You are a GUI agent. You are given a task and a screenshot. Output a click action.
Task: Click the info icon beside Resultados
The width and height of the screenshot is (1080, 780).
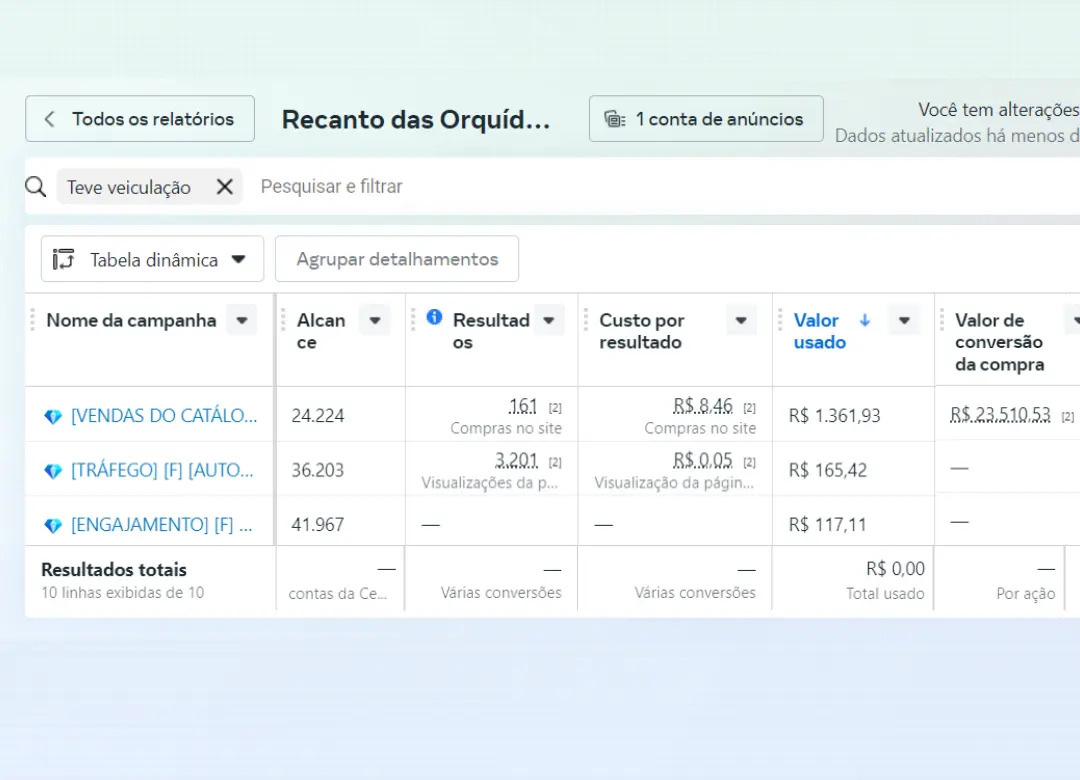434,317
